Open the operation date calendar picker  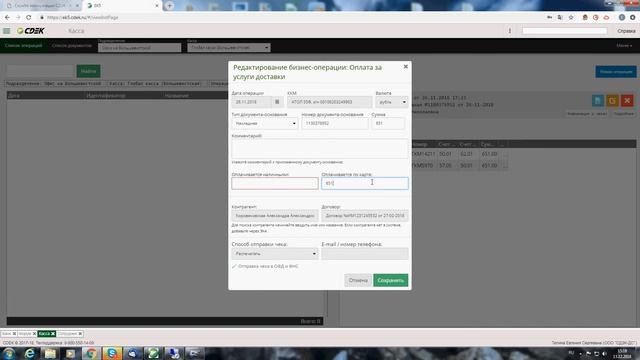pos(277,102)
